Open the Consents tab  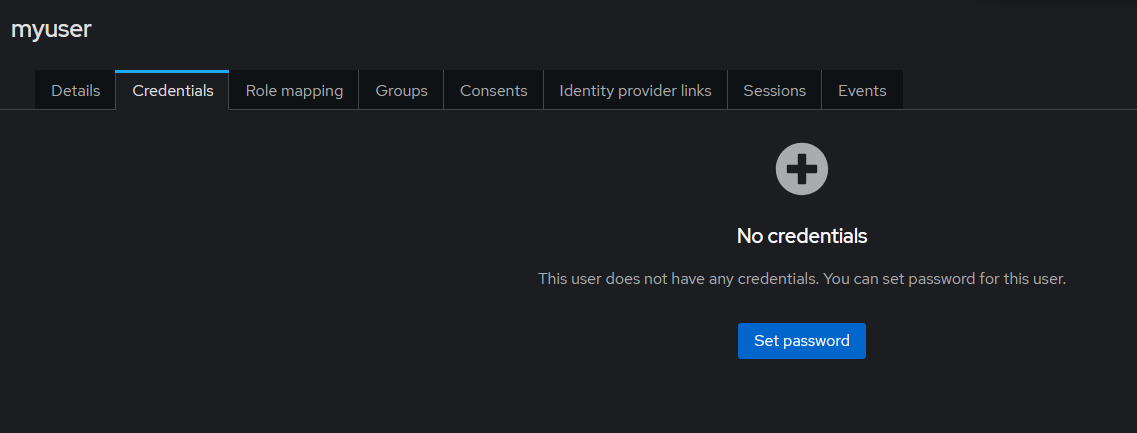coord(493,90)
